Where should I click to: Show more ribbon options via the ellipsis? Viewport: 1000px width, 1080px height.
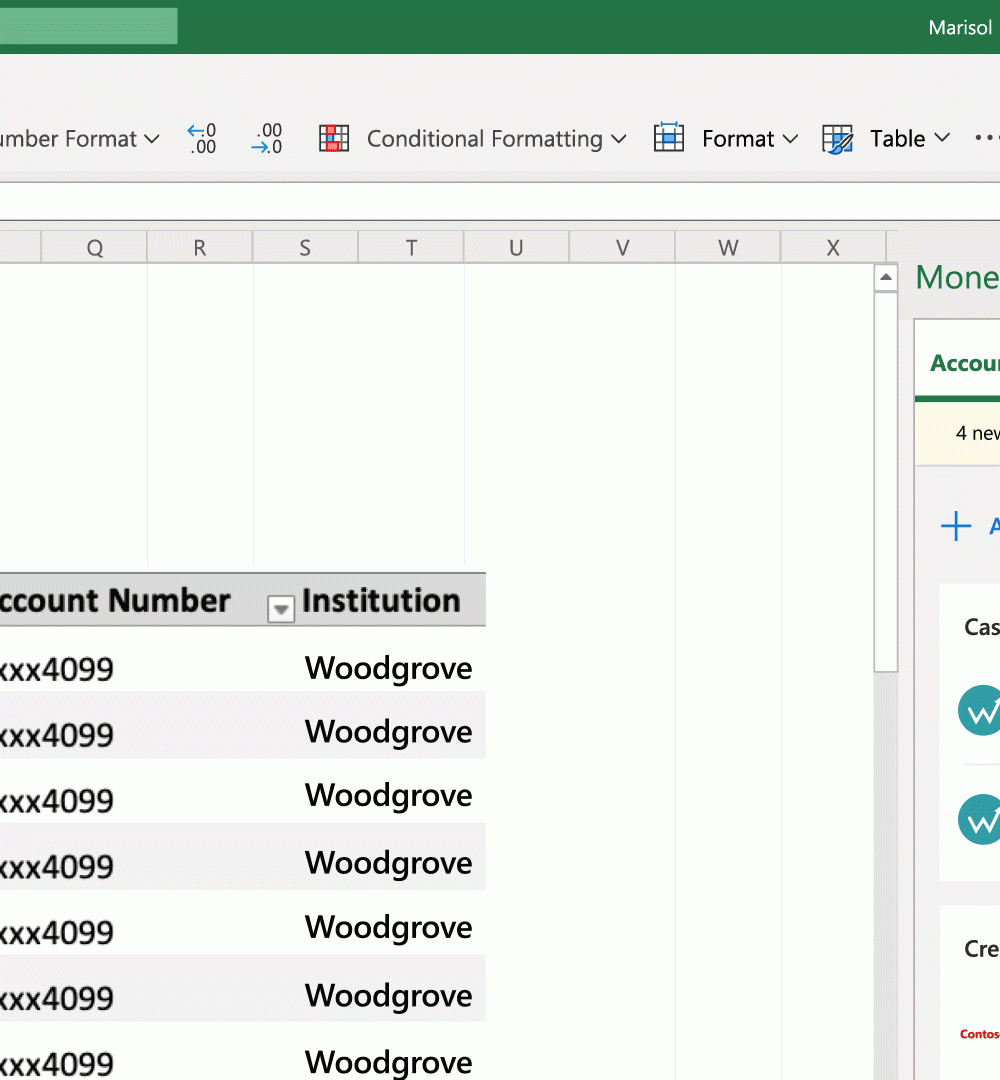click(x=986, y=138)
